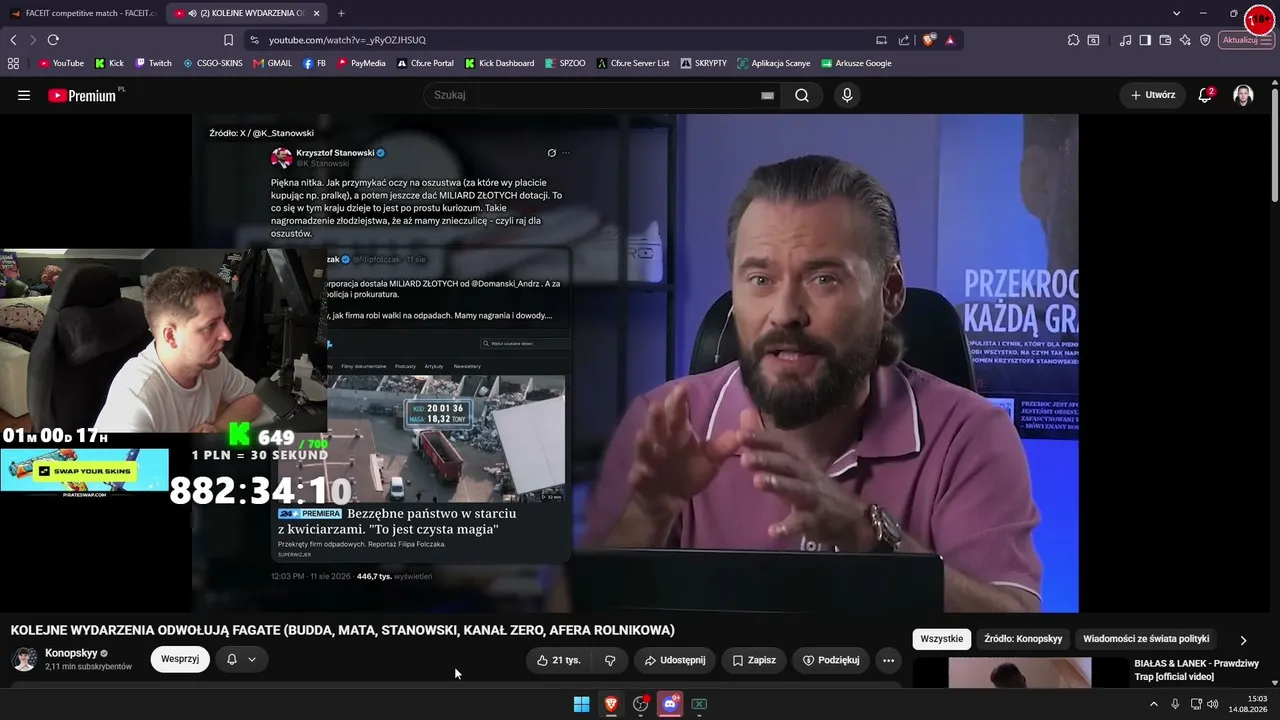1280x720 pixels.
Task: Open the tab apps grid in bookmarks bar
Action: (13, 63)
